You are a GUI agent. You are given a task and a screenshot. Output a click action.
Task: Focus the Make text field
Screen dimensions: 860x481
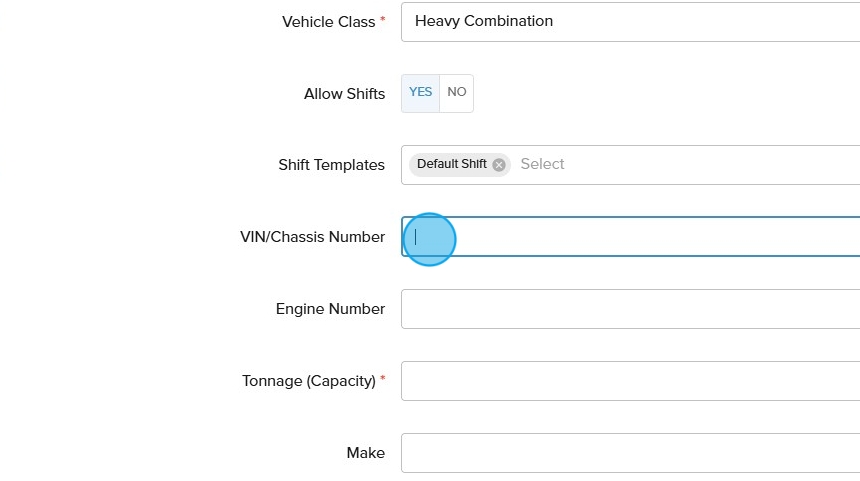click(x=630, y=453)
